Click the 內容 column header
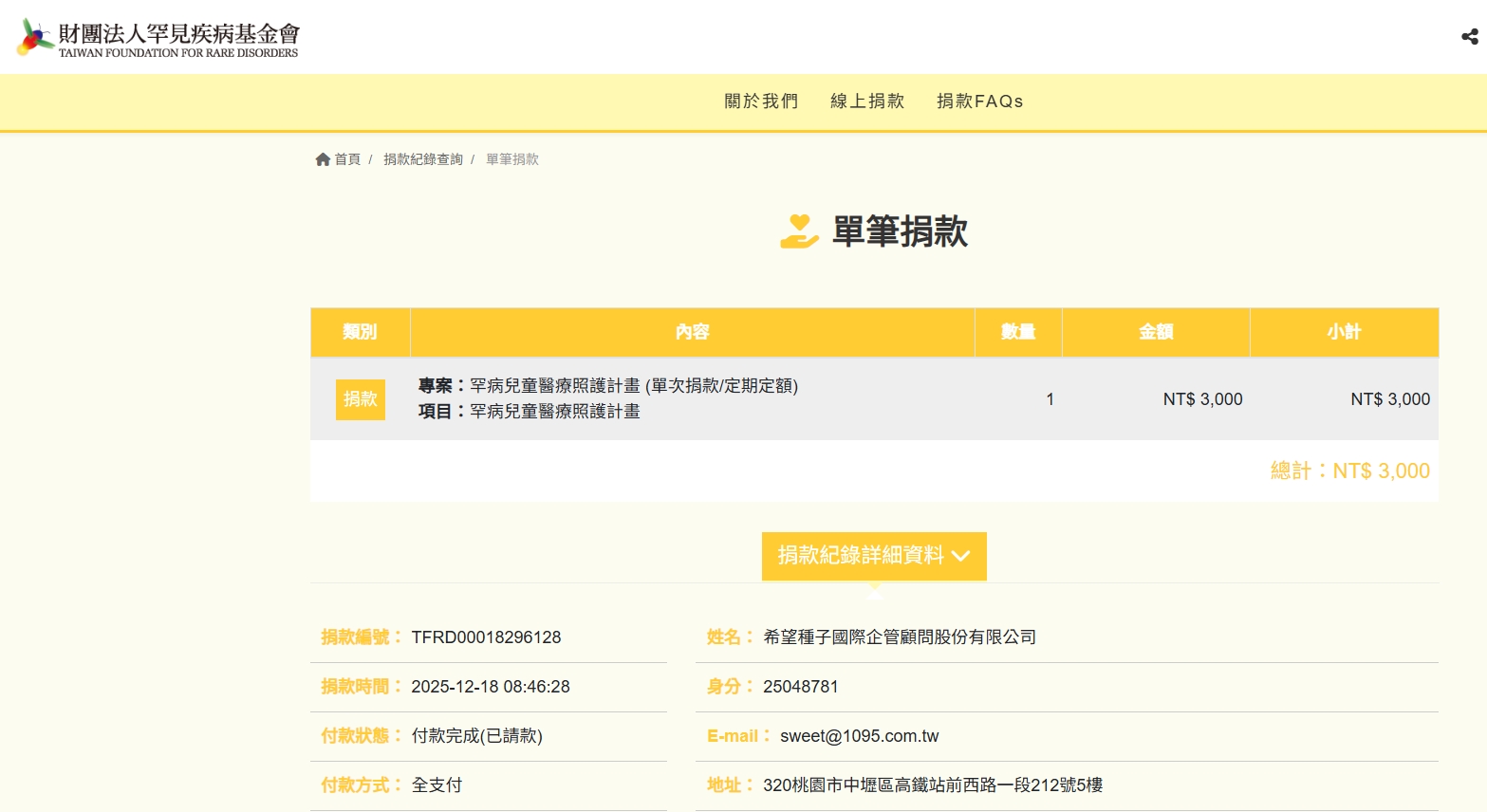This screenshot has width=1487, height=812. [692, 332]
